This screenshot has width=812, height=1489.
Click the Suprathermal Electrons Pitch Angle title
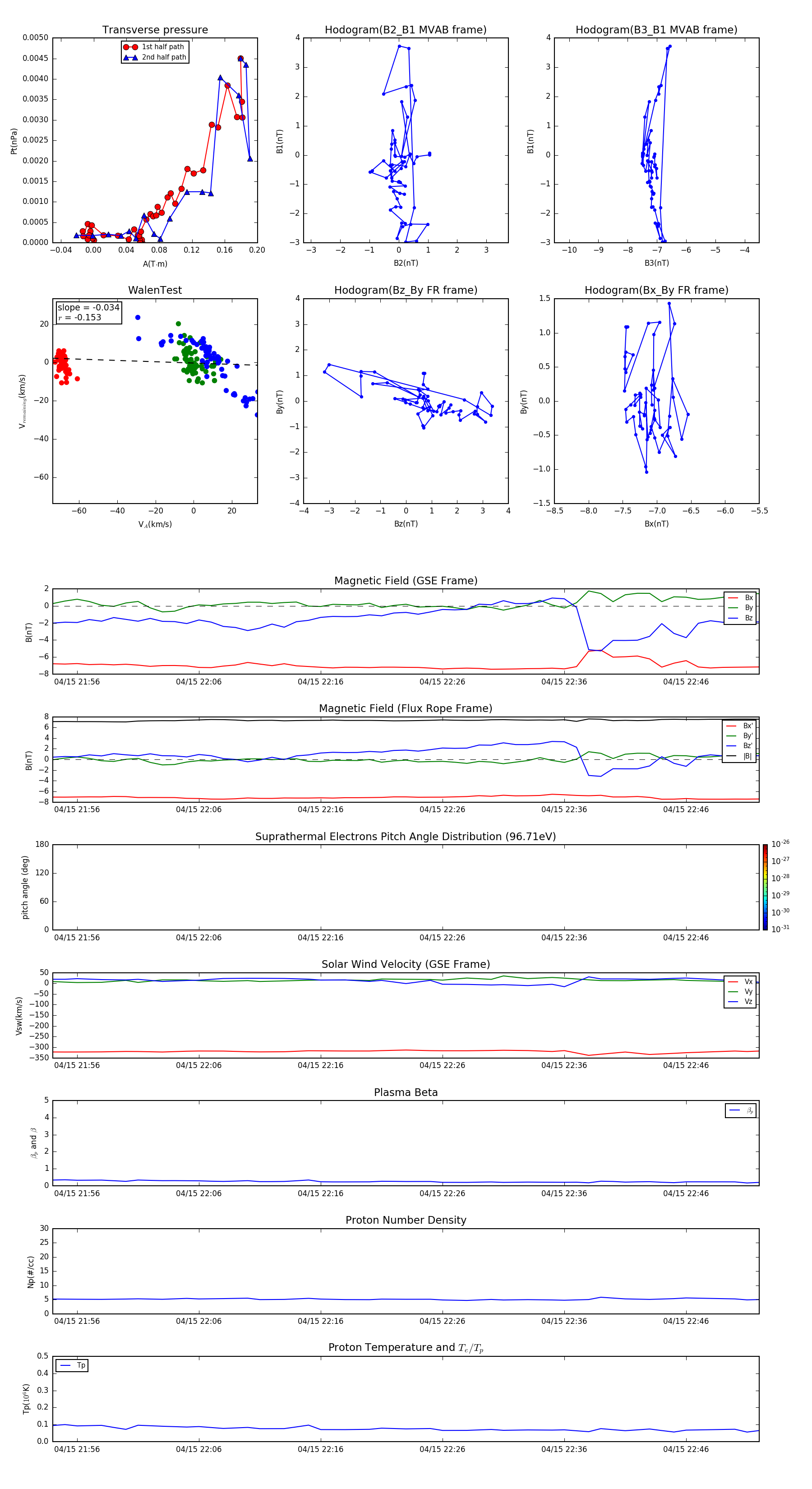[x=406, y=837]
